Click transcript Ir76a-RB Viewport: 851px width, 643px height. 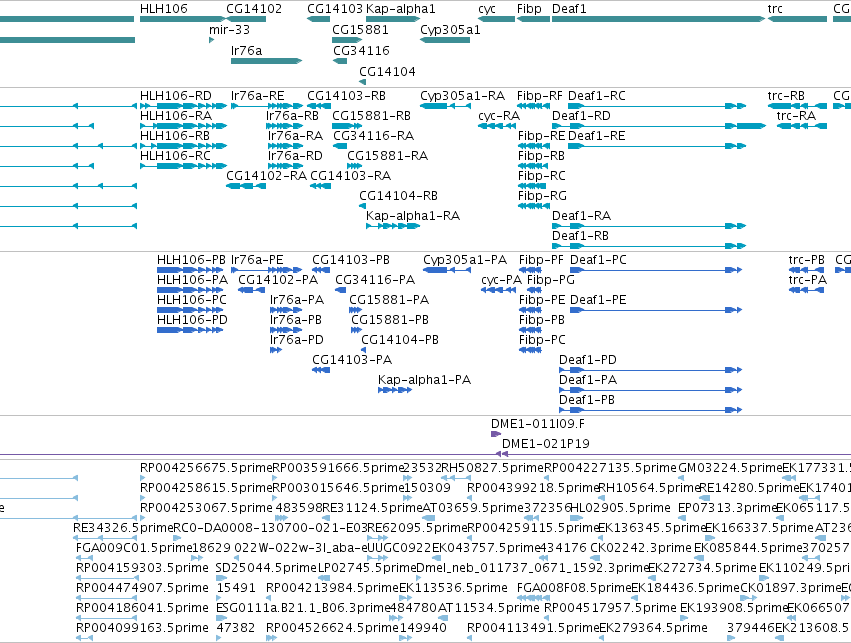(284, 126)
